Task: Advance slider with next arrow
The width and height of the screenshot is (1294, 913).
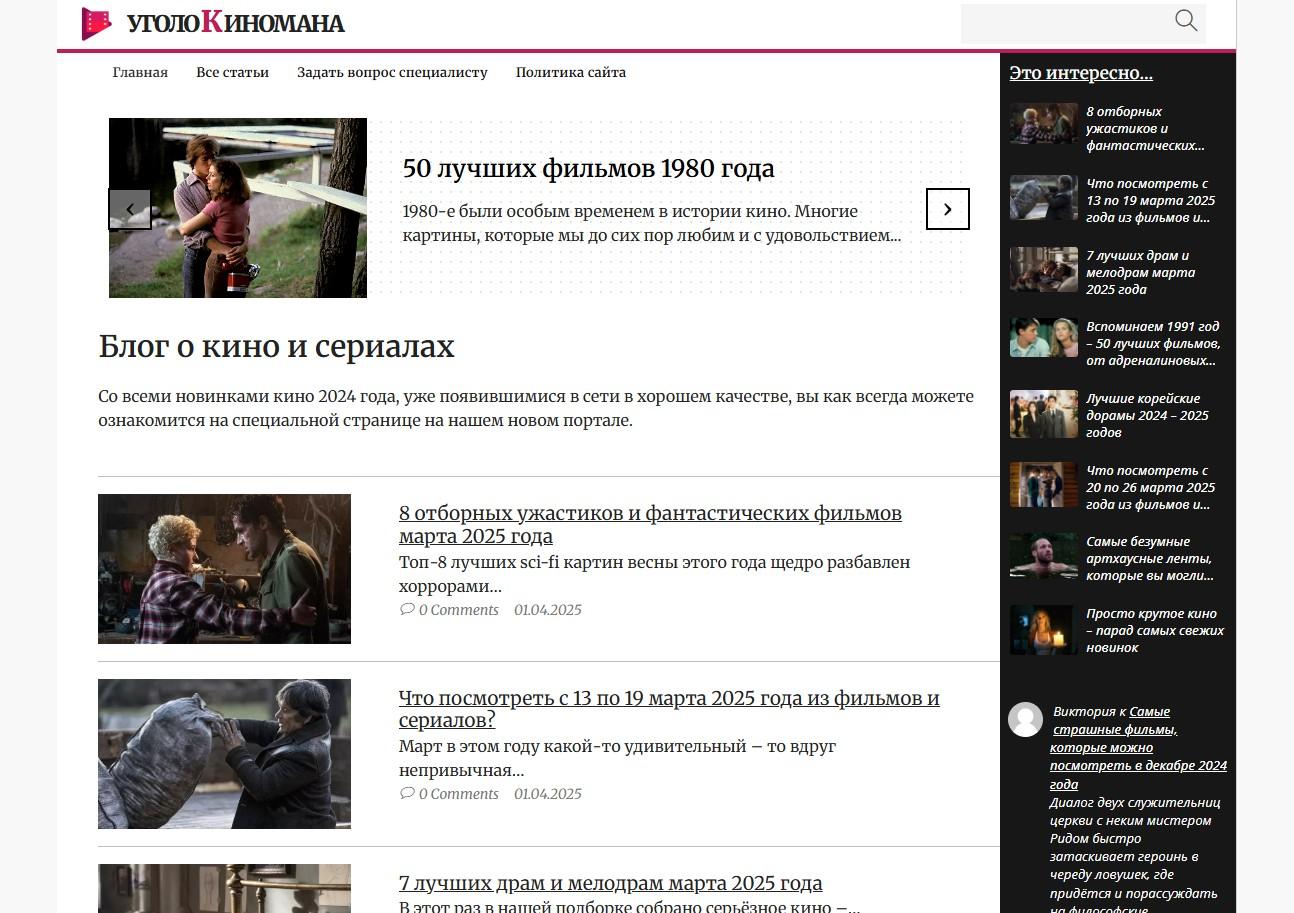Action: (948, 209)
